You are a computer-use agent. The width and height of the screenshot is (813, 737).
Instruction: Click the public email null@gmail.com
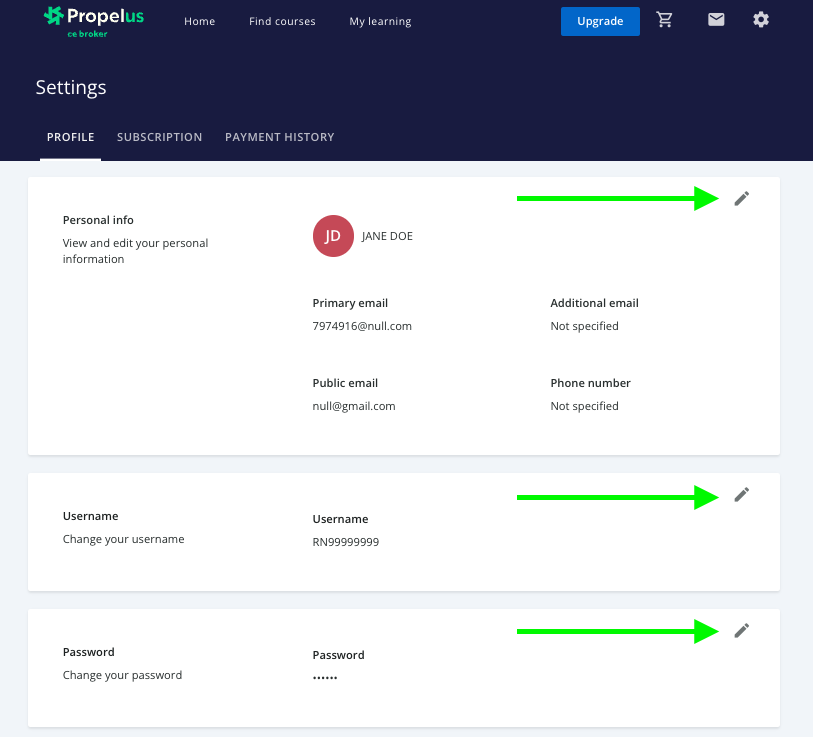(x=354, y=406)
